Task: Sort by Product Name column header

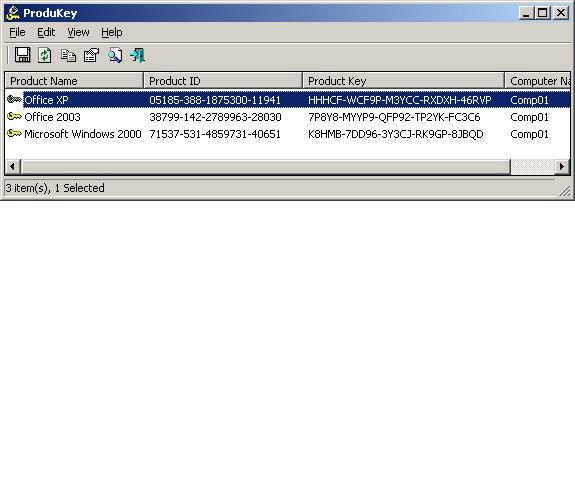Action: click(x=74, y=81)
